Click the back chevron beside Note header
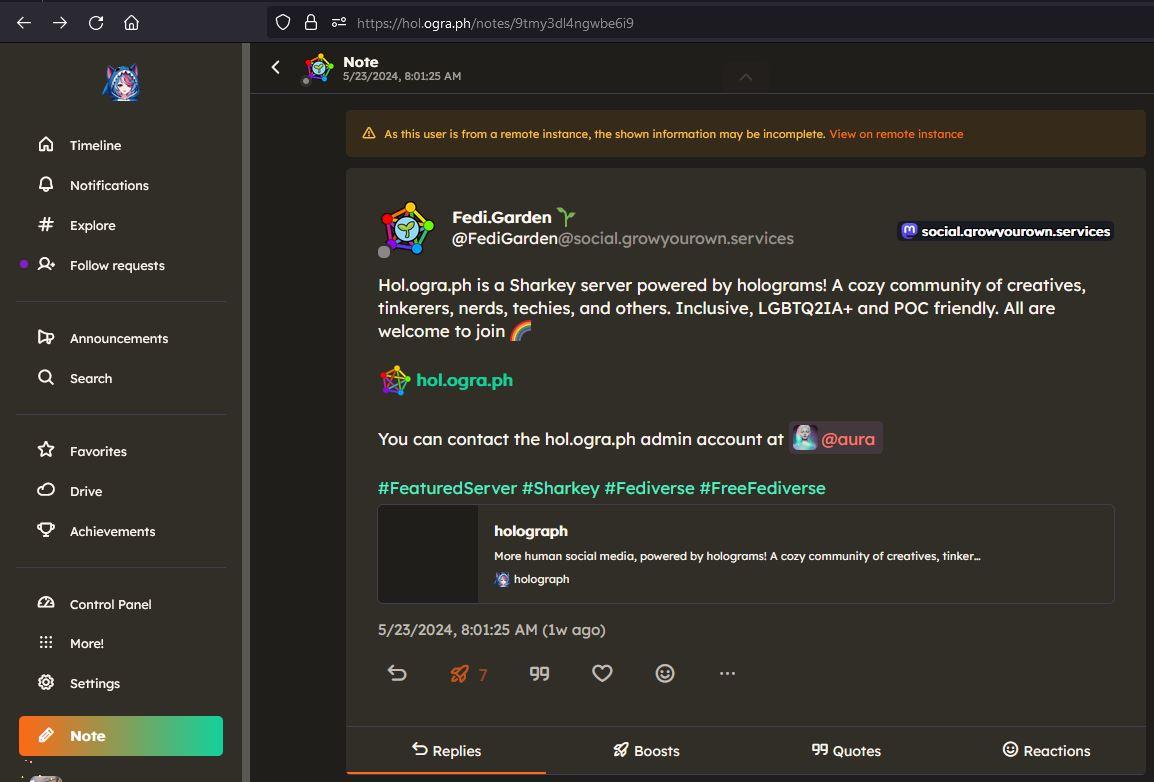 (x=276, y=68)
